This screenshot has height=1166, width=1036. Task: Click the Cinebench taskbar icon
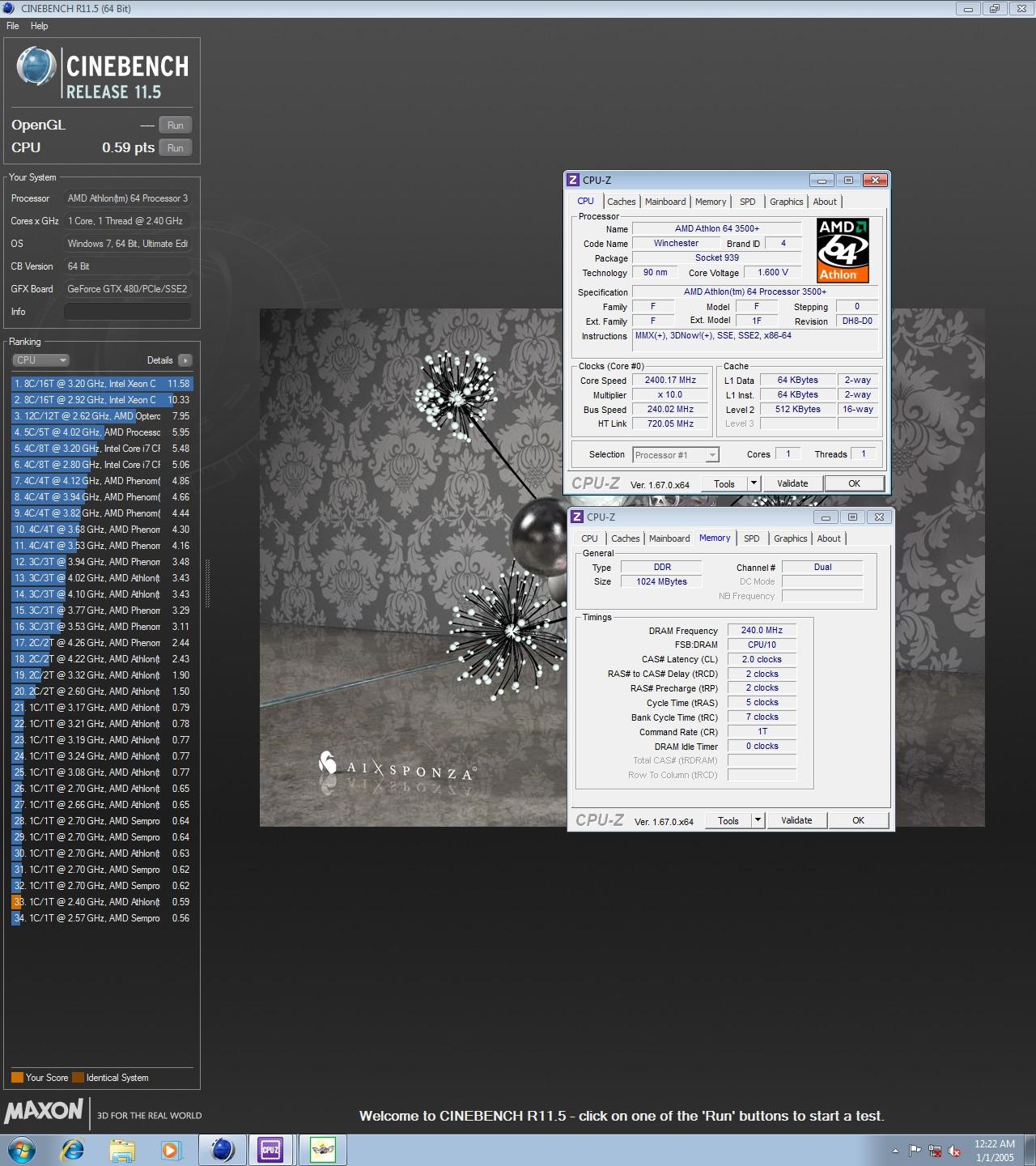[x=223, y=1150]
